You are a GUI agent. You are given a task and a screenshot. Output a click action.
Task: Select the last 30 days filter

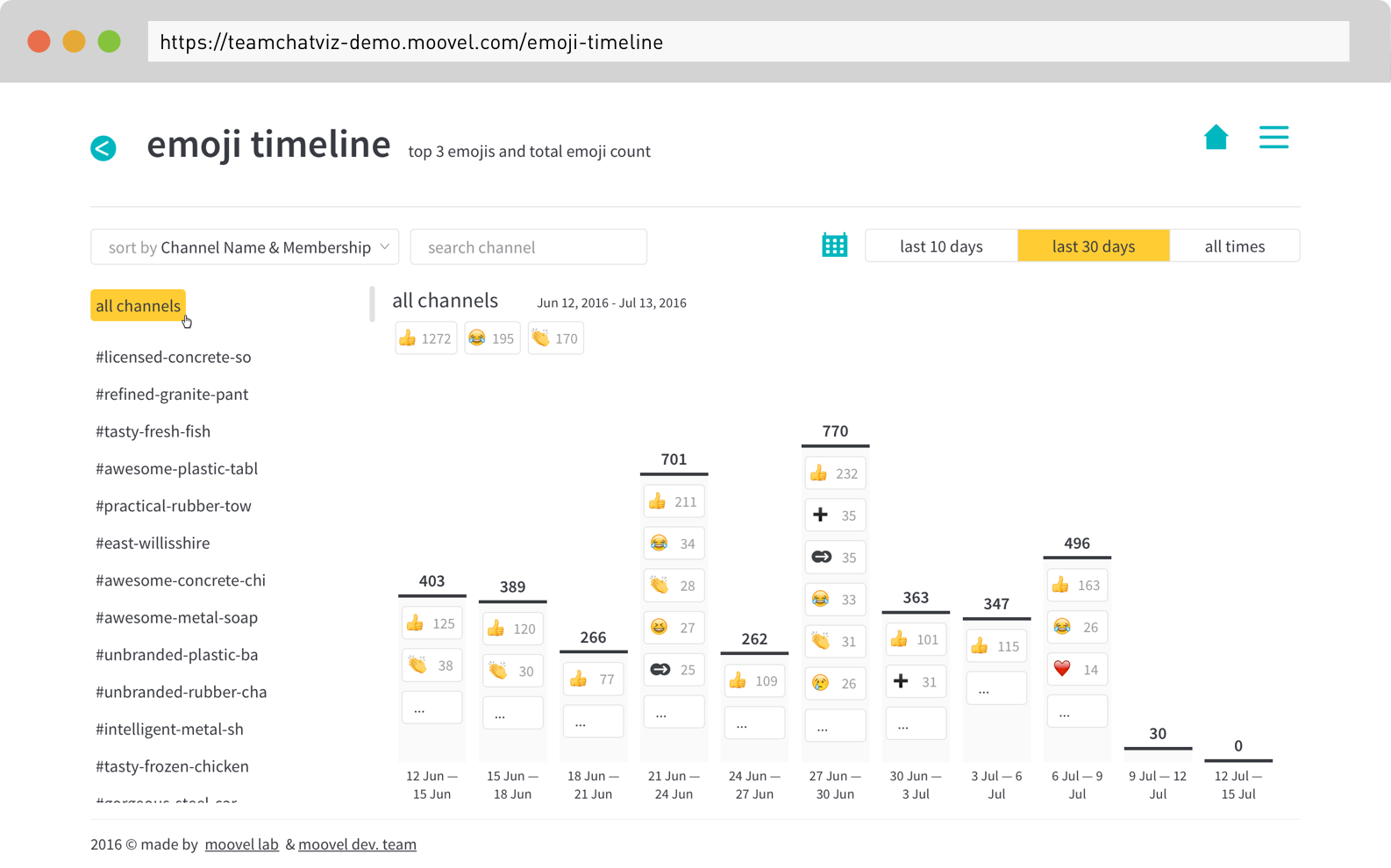[1093, 245]
